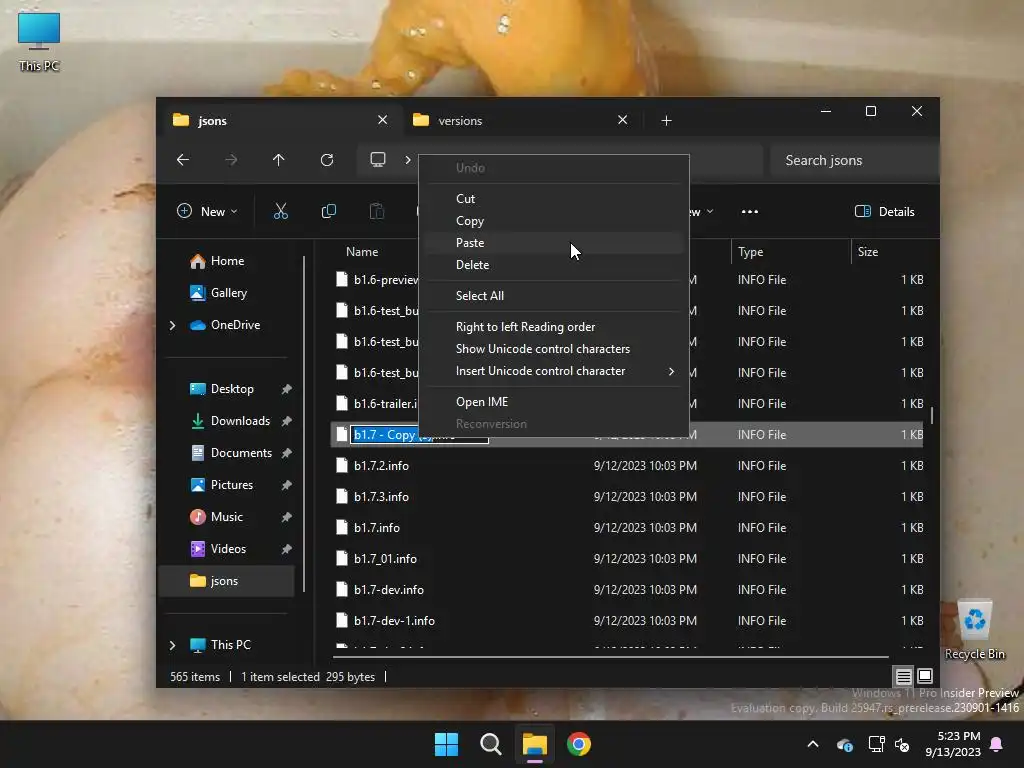This screenshot has height=768, width=1024.
Task: Open the Recycle Bin desktop icon
Action: pyautogui.click(x=975, y=630)
